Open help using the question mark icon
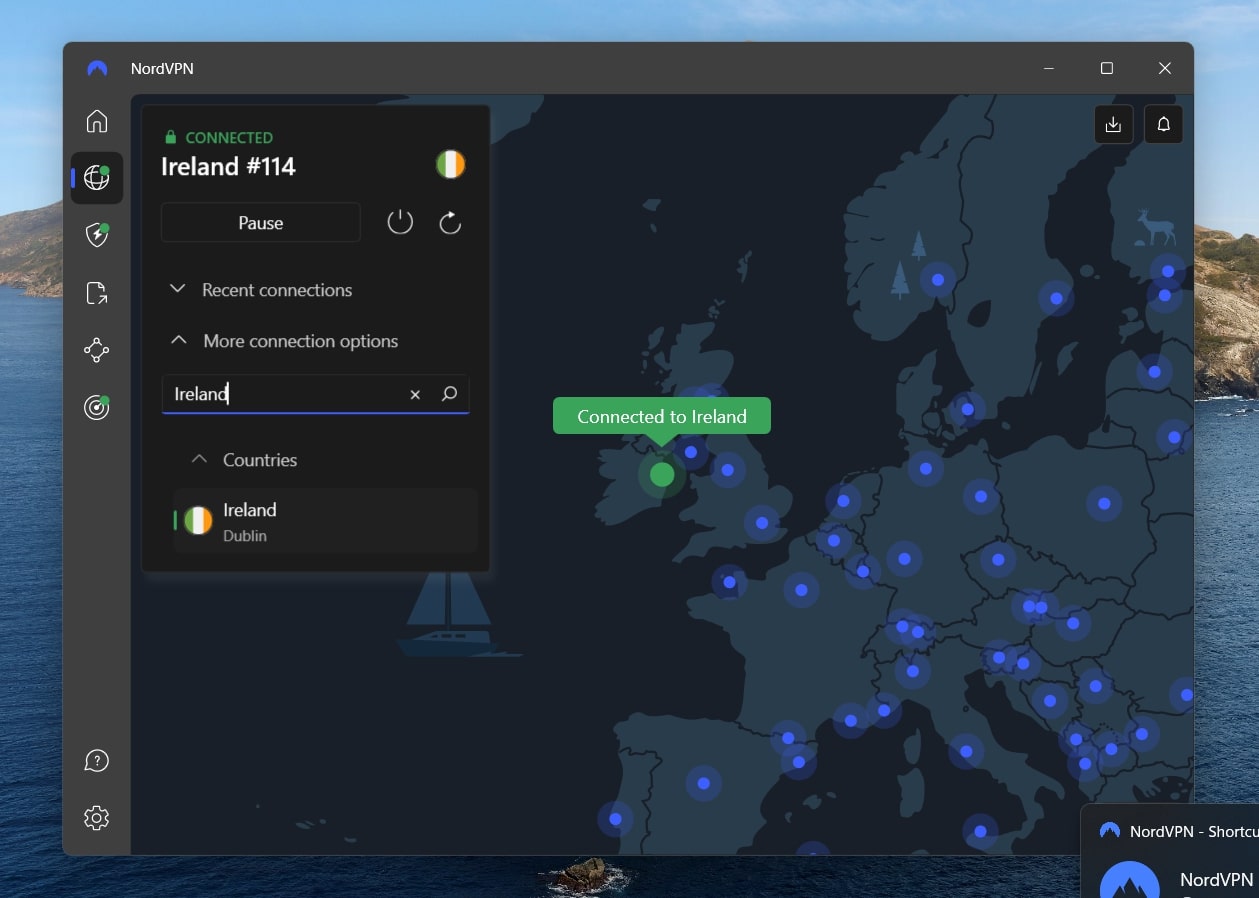 coord(96,761)
